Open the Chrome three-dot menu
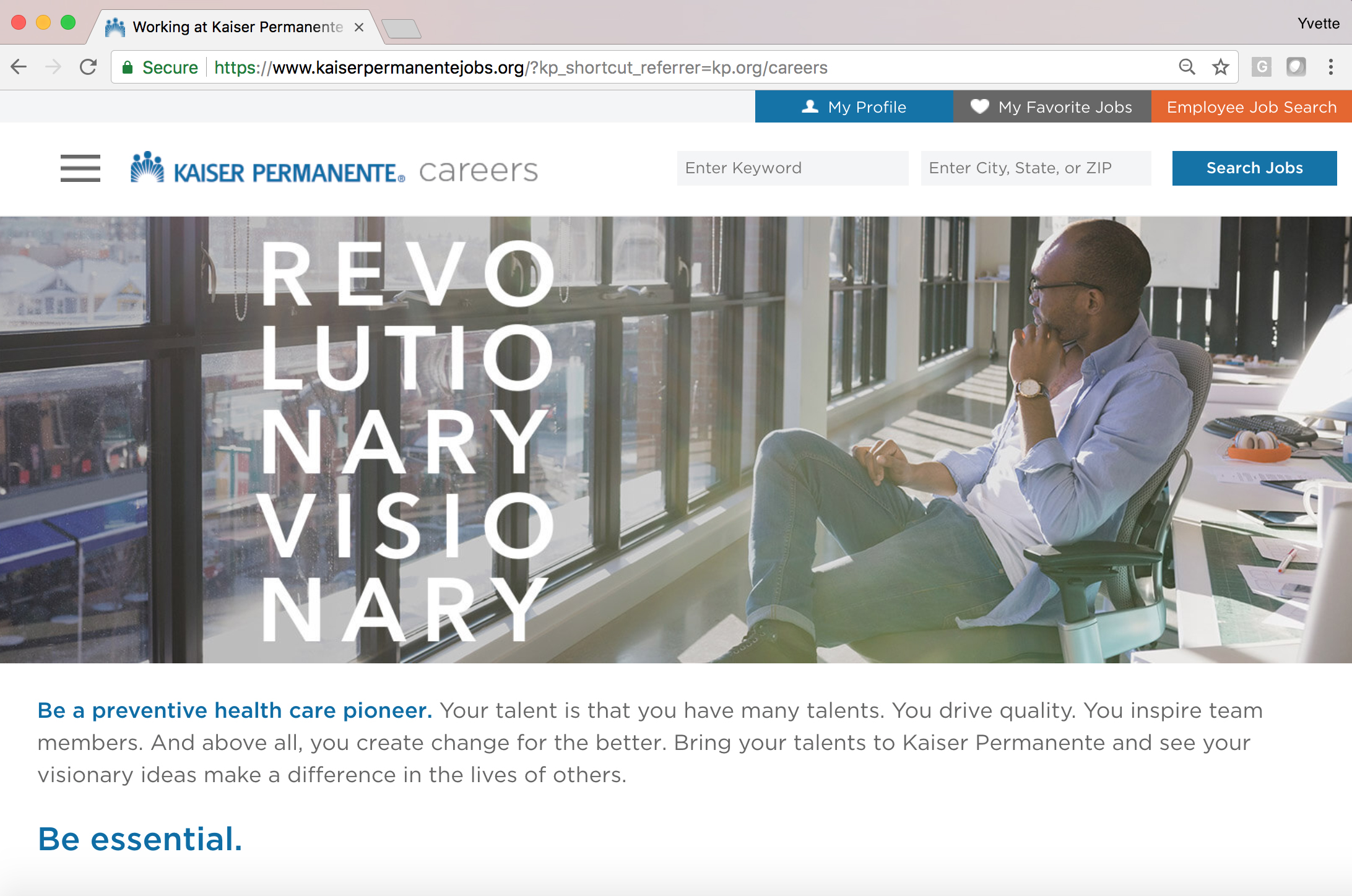 (1331, 67)
